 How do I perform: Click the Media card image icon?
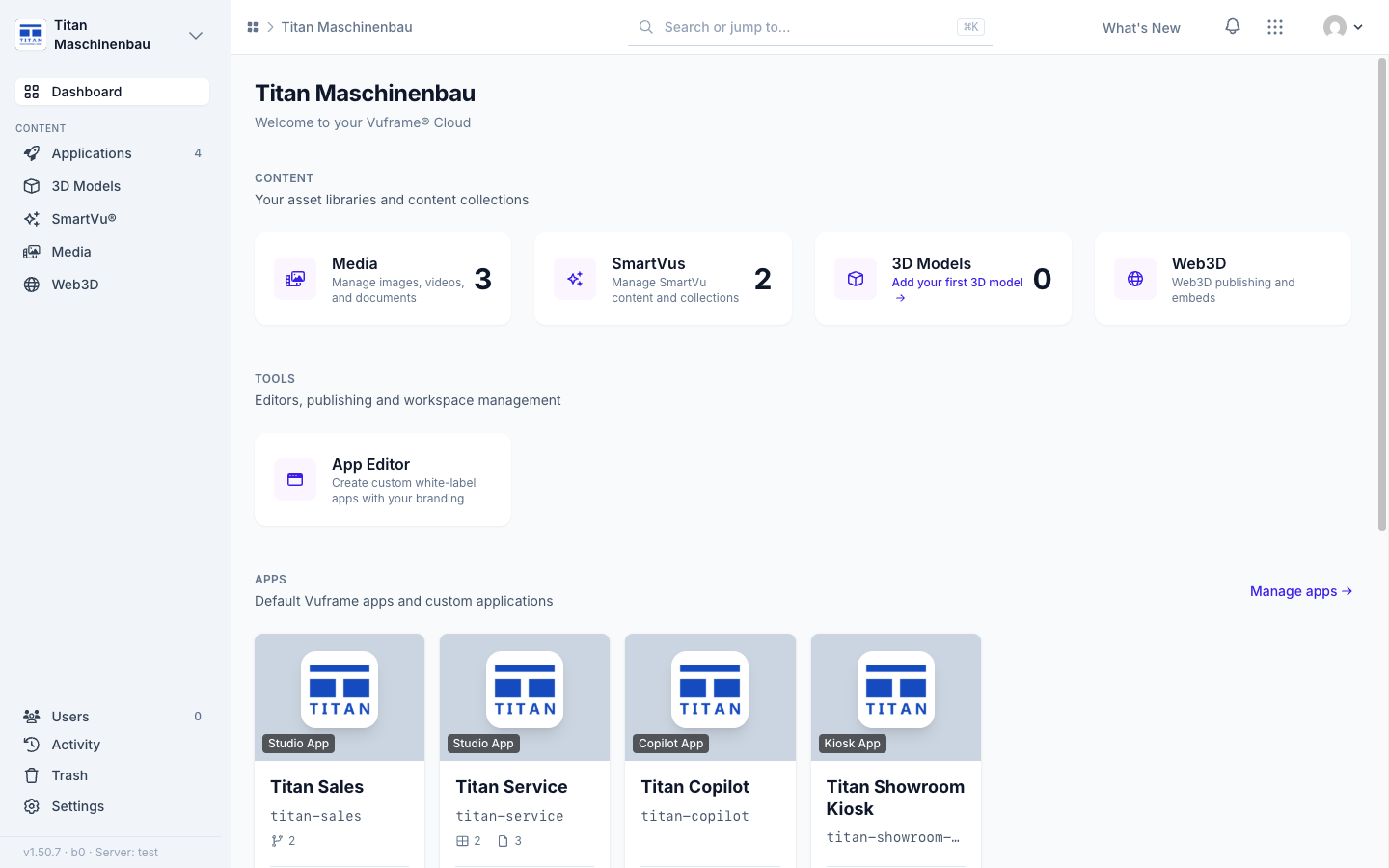click(295, 279)
